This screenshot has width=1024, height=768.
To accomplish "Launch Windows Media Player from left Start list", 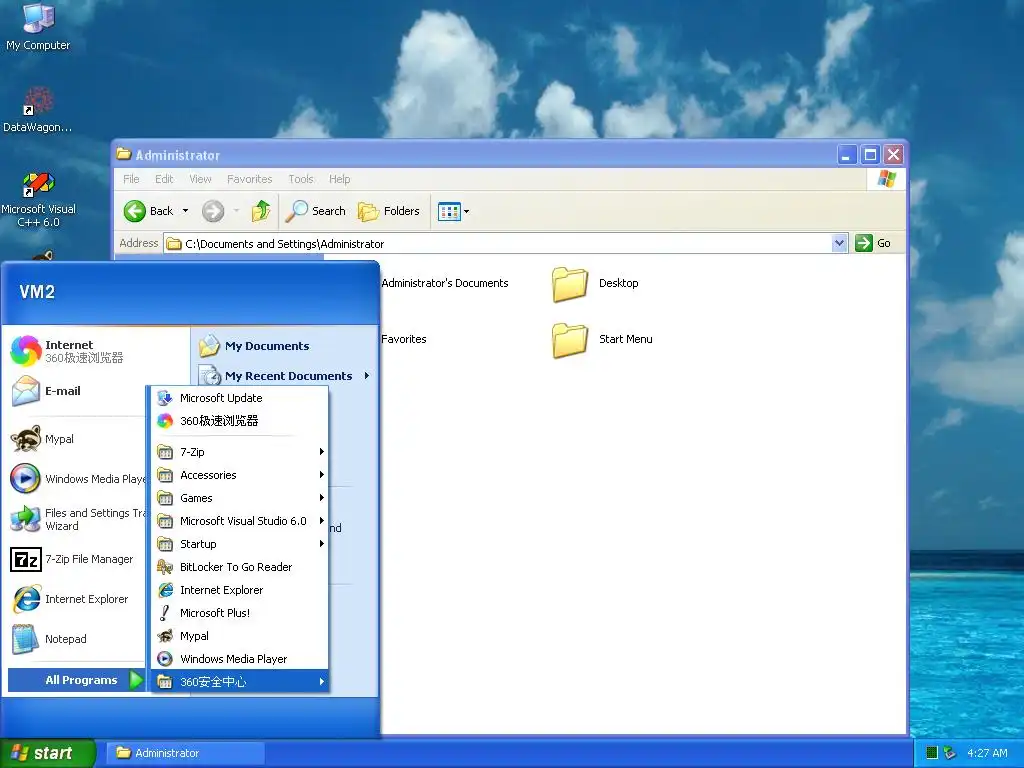I will coord(77,479).
